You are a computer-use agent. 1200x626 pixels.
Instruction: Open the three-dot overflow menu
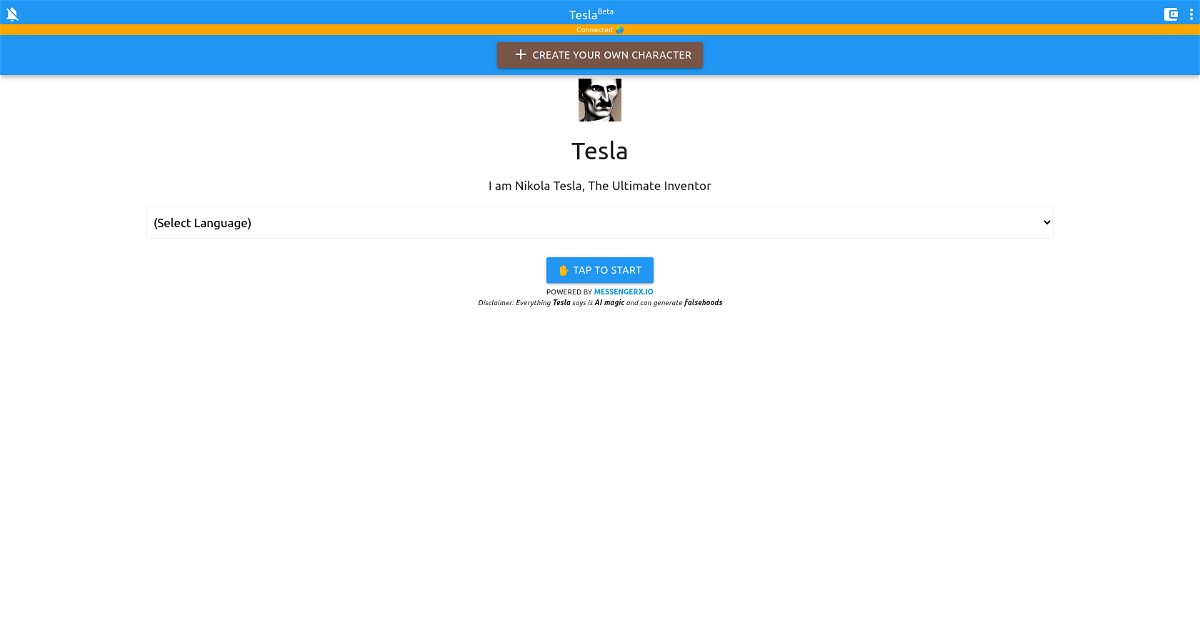pos(1191,14)
